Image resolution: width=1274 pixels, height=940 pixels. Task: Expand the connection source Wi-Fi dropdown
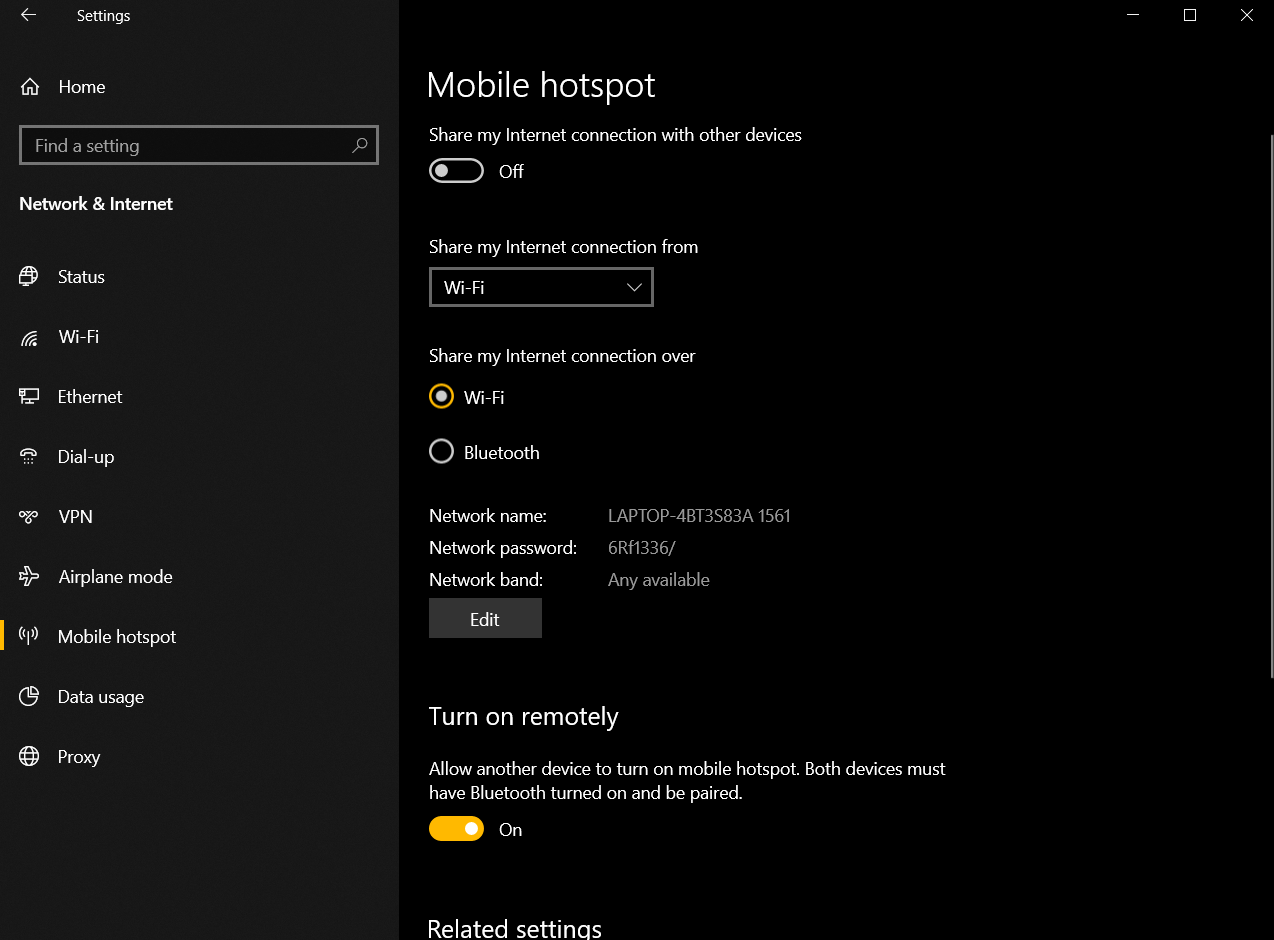click(x=541, y=287)
